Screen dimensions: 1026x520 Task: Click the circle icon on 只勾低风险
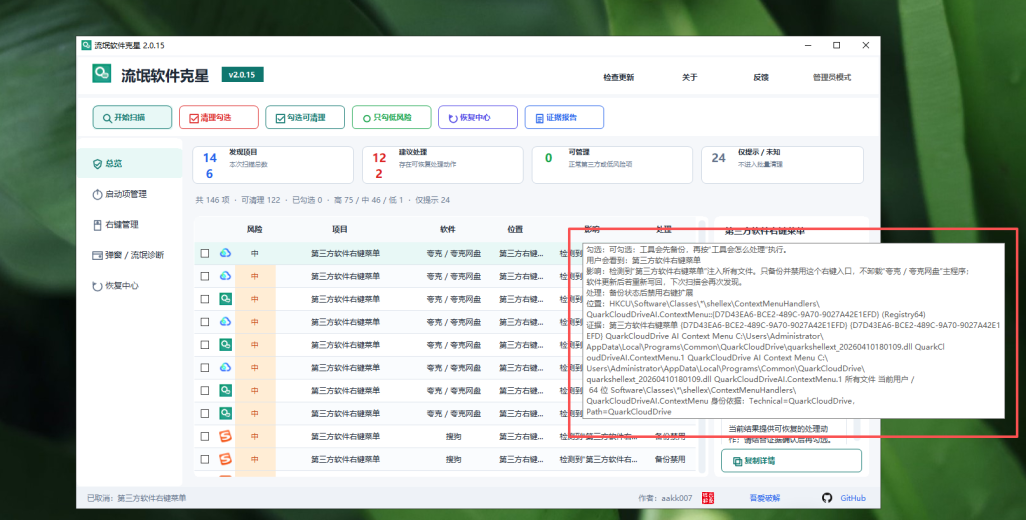coord(366,118)
